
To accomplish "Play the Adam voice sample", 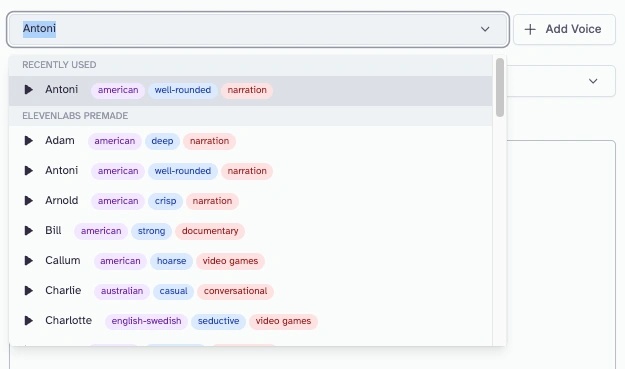I will click(x=28, y=141).
